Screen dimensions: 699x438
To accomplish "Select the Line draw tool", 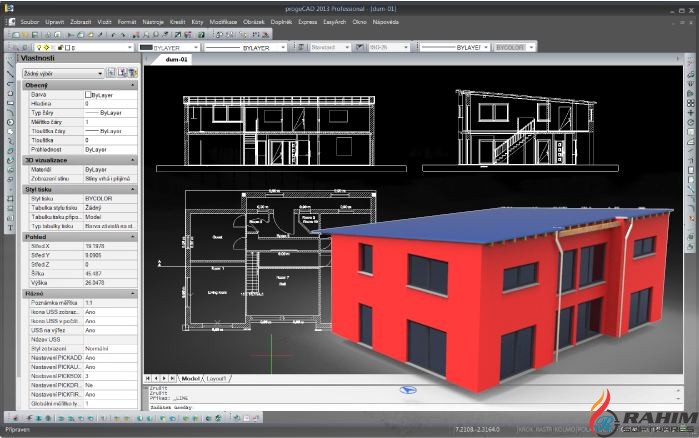I will 10,65.
